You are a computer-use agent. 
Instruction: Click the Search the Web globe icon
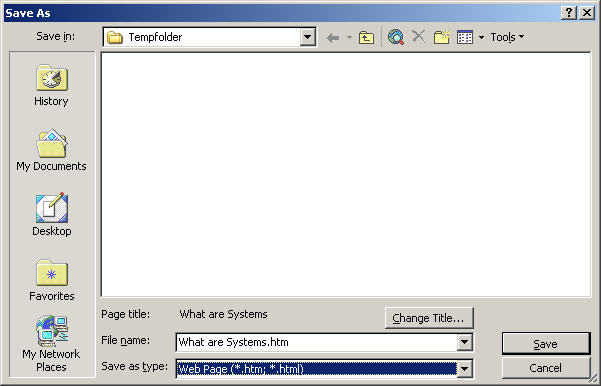(x=396, y=37)
